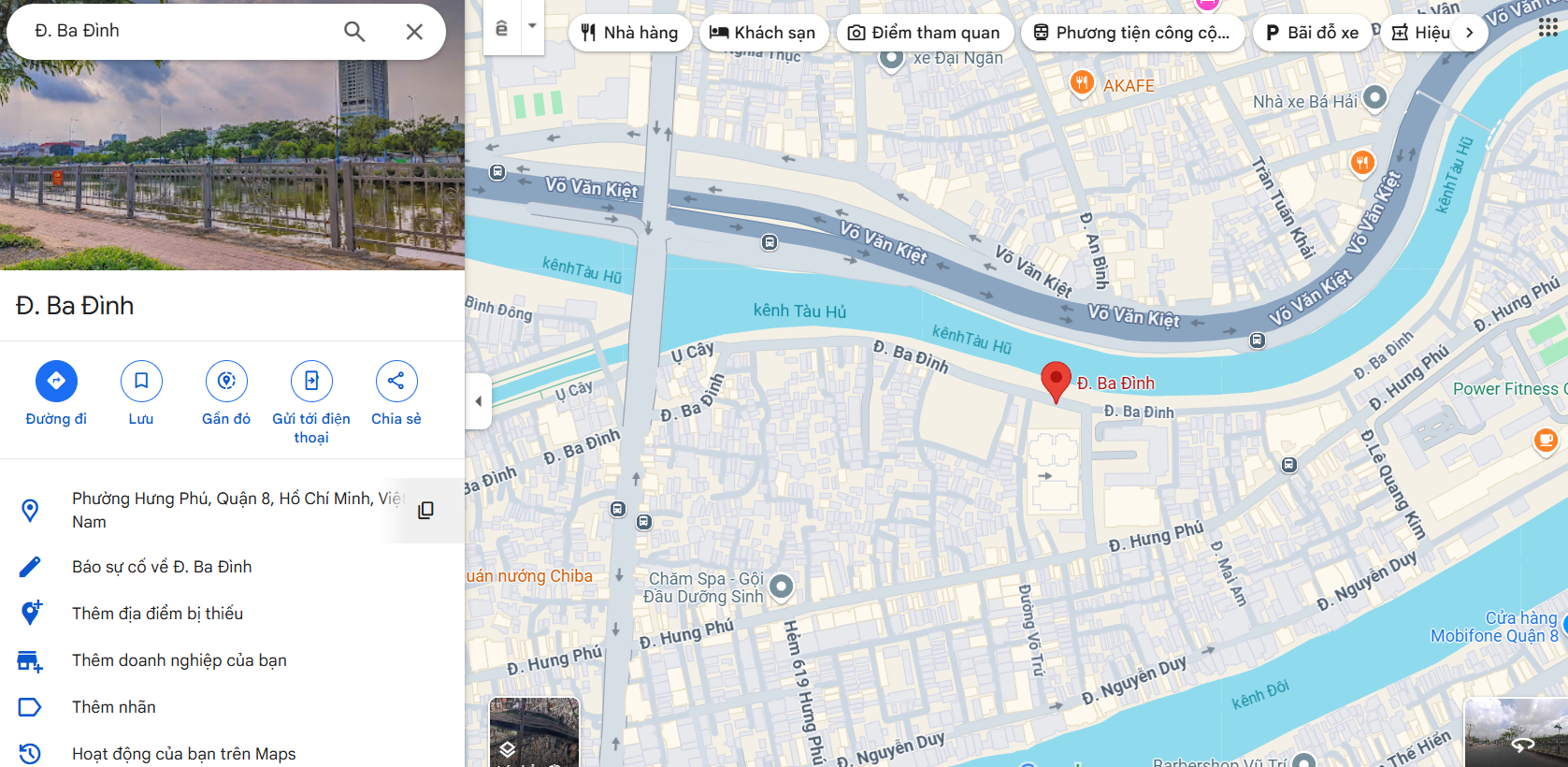This screenshot has width=1568, height=767.
Task: Select the Nhà hàng category chip
Action: [629, 33]
